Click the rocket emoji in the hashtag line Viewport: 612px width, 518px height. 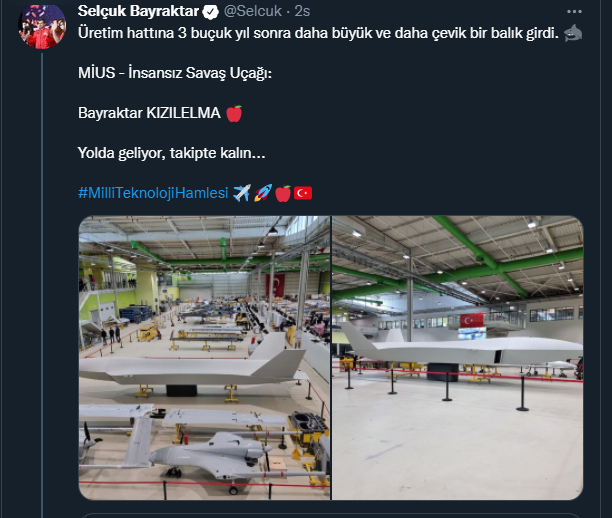(262, 193)
